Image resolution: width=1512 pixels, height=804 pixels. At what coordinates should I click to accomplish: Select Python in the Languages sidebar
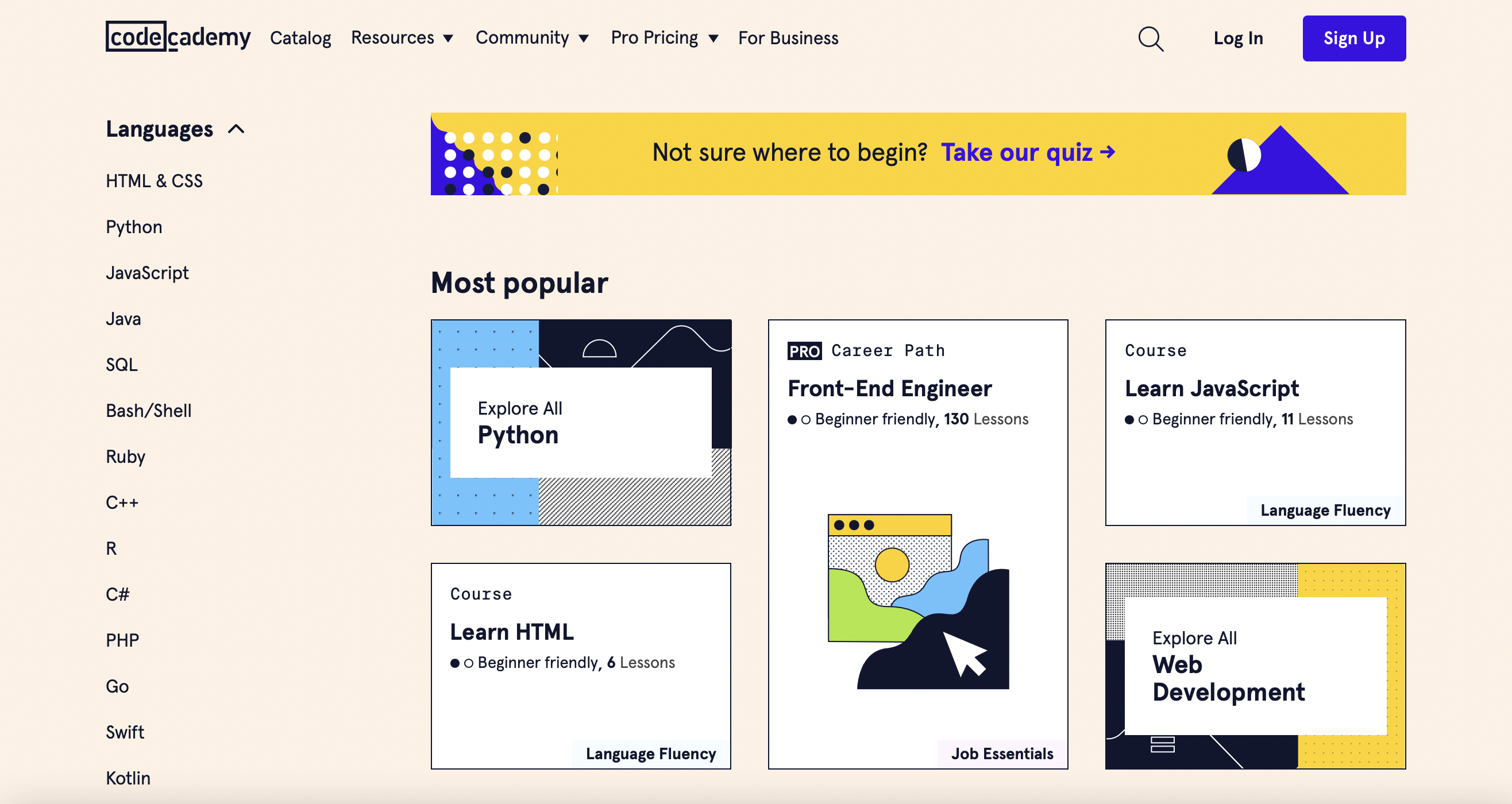134,227
